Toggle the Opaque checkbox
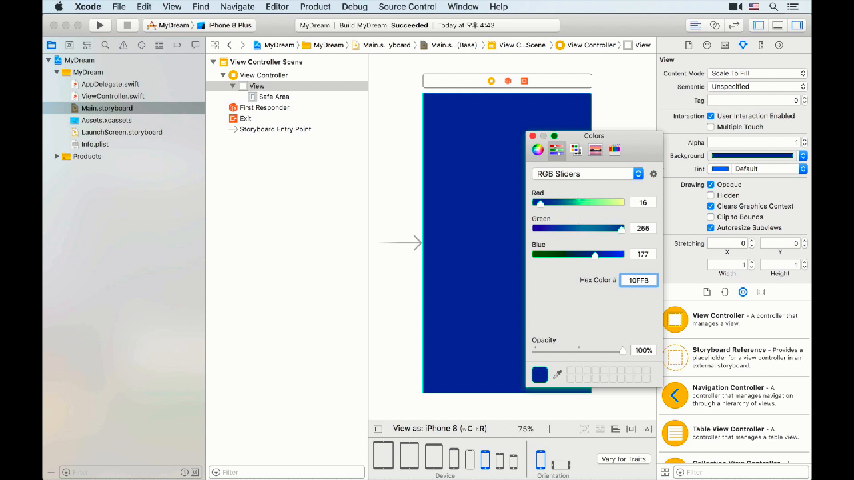This screenshot has width=854, height=480. (x=710, y=185)
